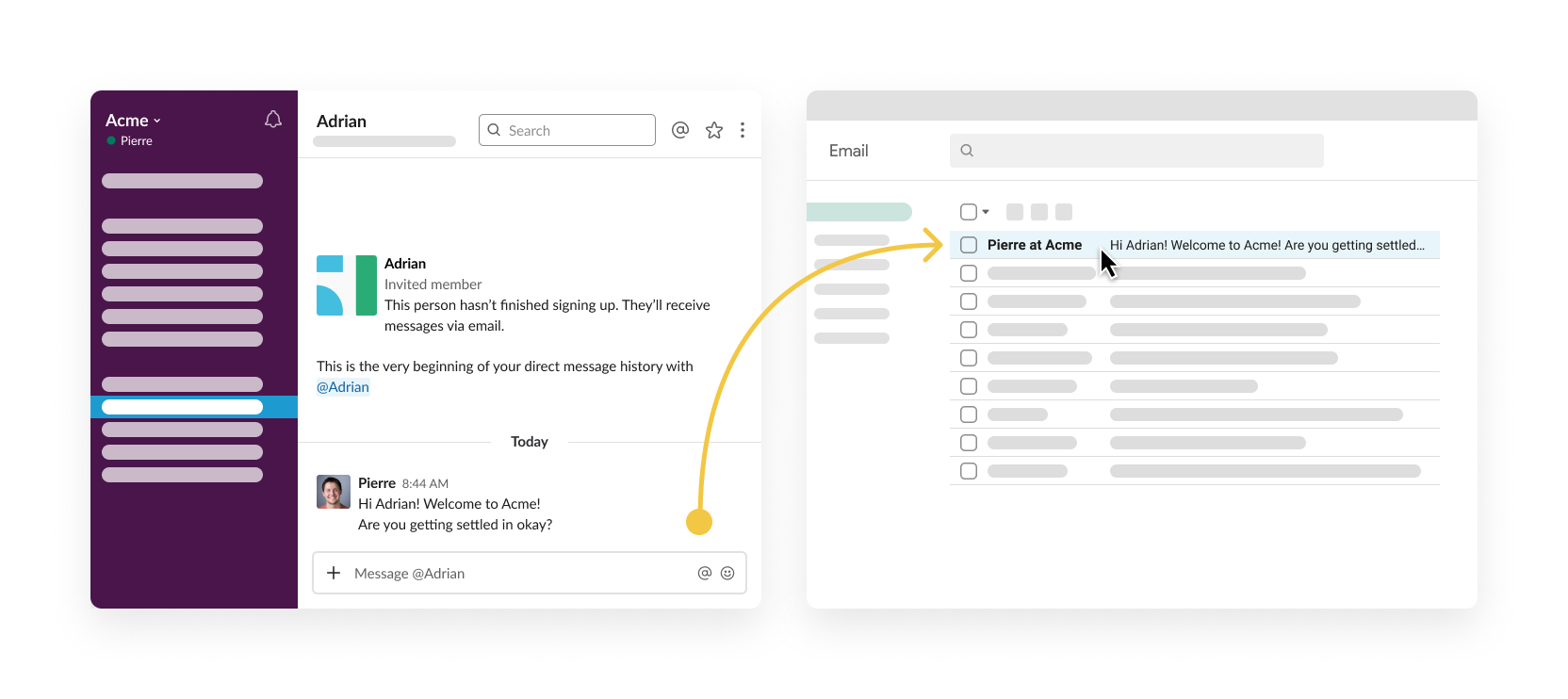
Task: Toggle the select-all checkbox in Email
Action: tap(969, 212)
